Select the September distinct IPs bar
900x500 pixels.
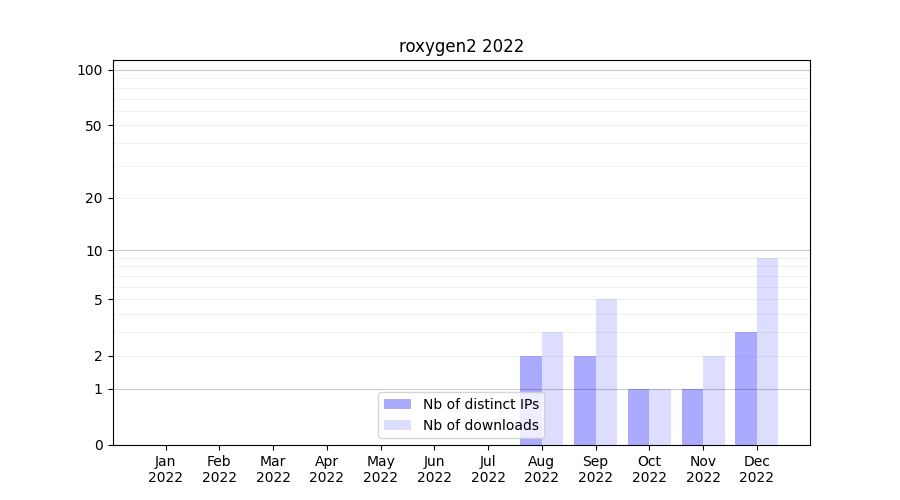tap(585, 400)
